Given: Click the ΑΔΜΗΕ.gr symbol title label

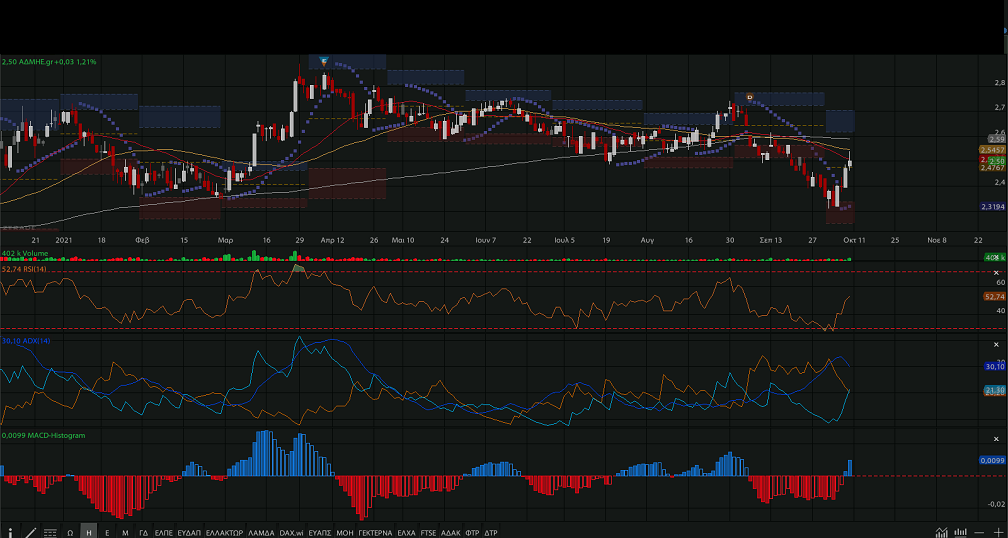Looking at the screenshot, I should (49, 62).
